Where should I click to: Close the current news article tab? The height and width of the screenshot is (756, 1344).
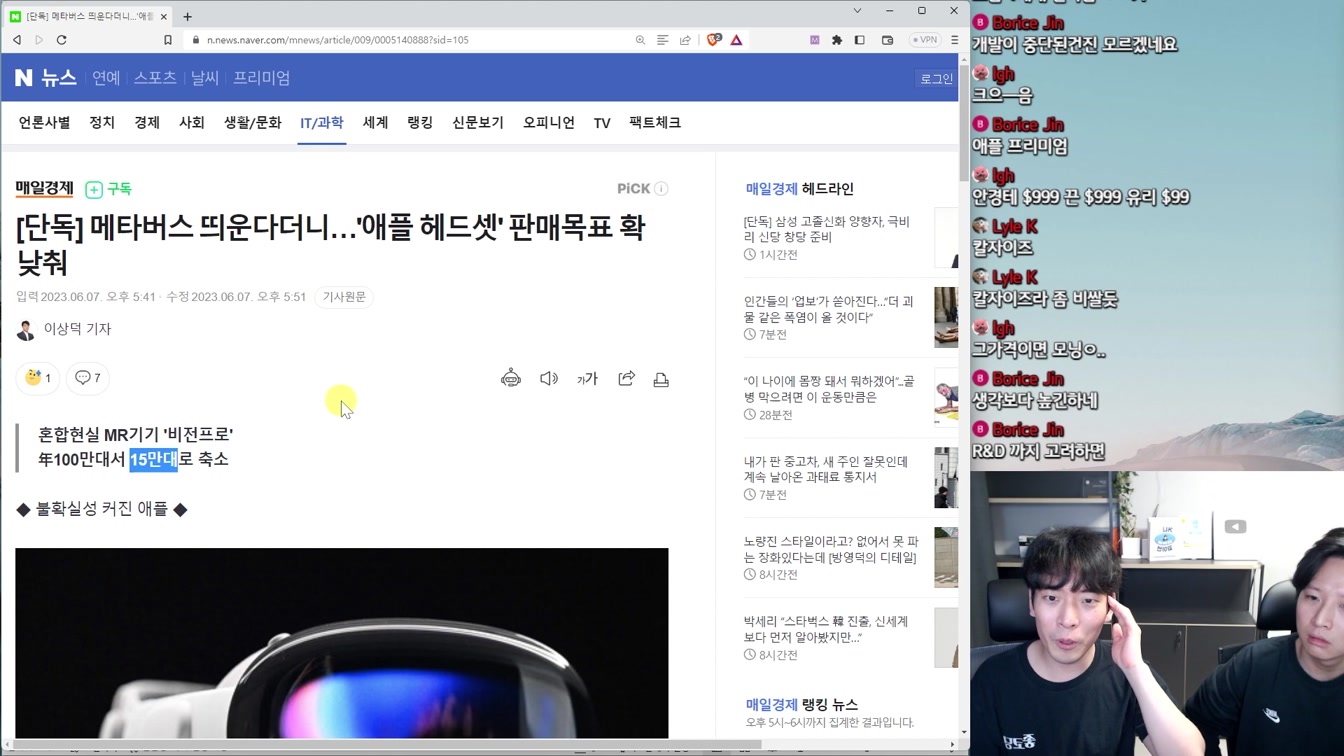click(x=164, y=16)
